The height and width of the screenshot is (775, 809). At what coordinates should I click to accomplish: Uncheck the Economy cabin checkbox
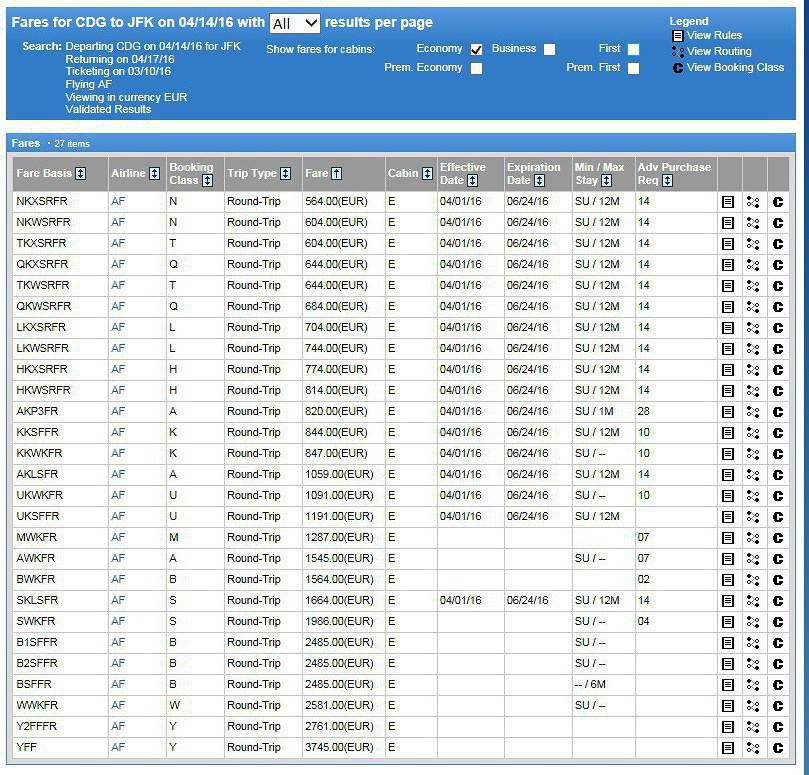476,49
